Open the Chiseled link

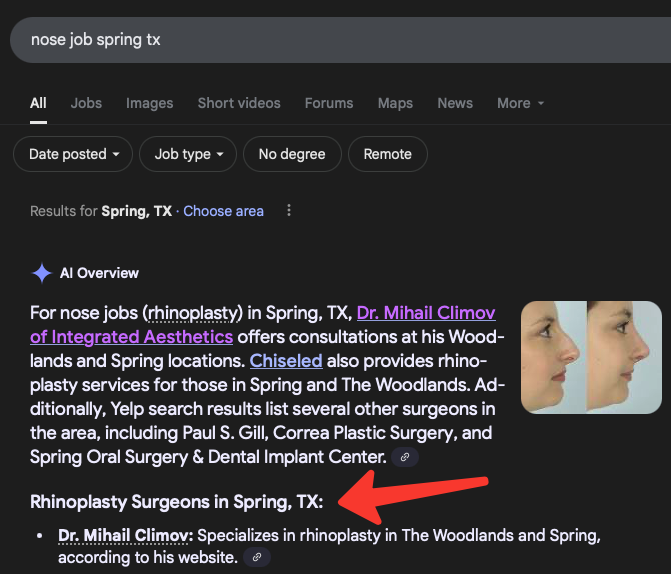pyautogui.click(x=286, y=361)
